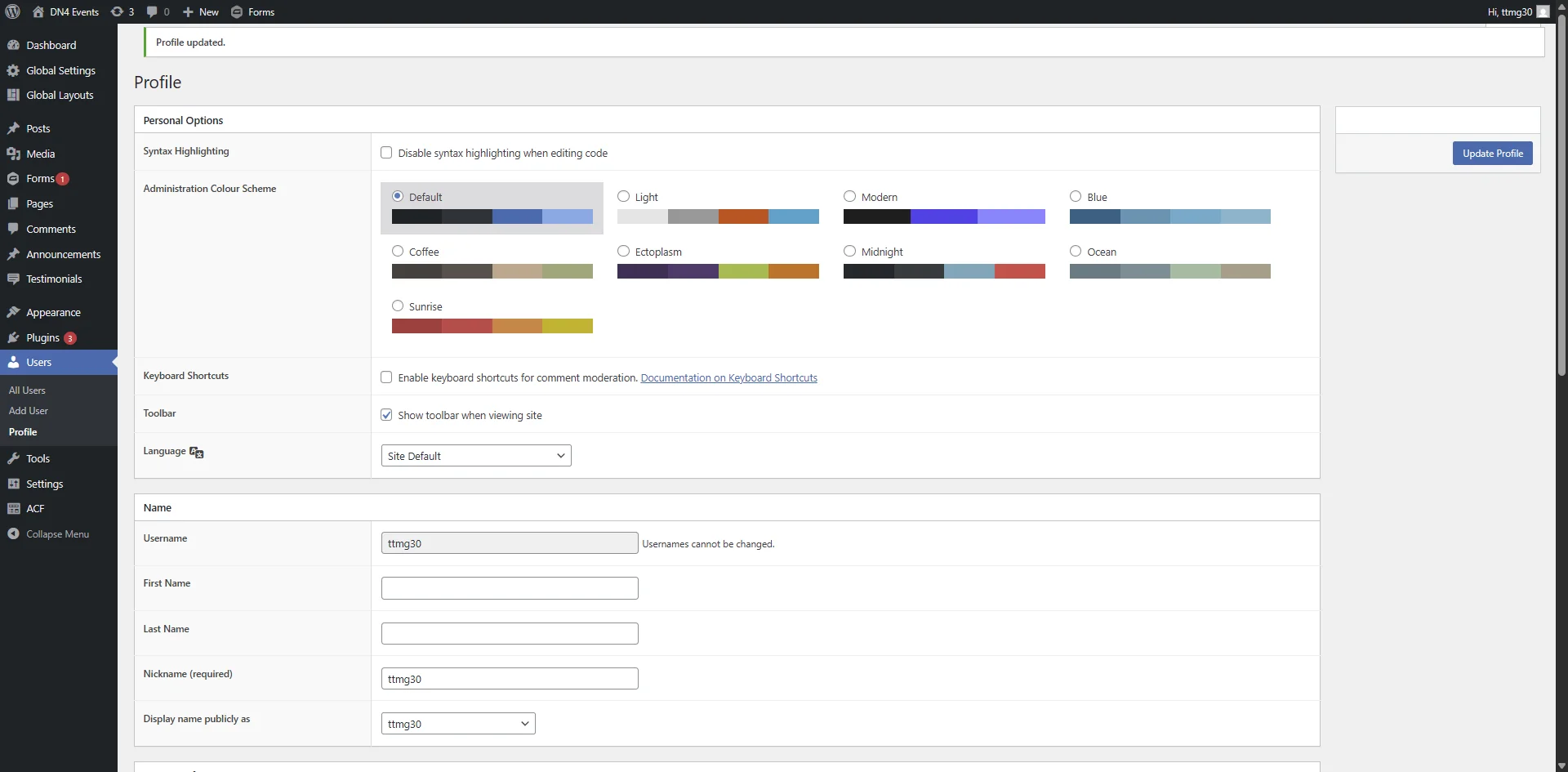Open Global Layouts settings
This screenshot has width=1568, height=772.
tap(60, 95)
